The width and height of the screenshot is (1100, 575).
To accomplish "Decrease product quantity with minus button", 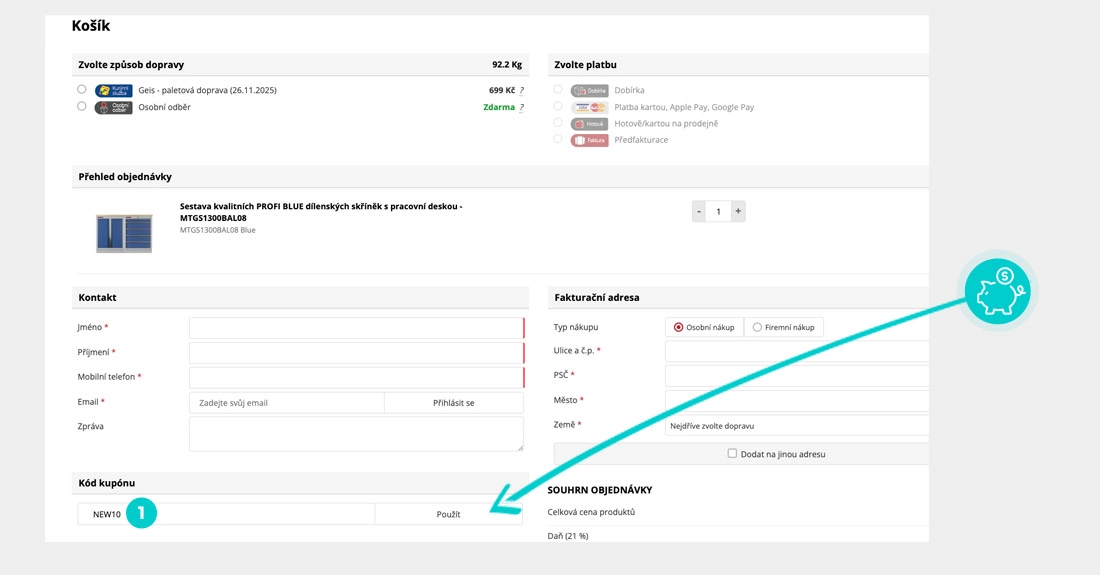I will pos(699,211).
